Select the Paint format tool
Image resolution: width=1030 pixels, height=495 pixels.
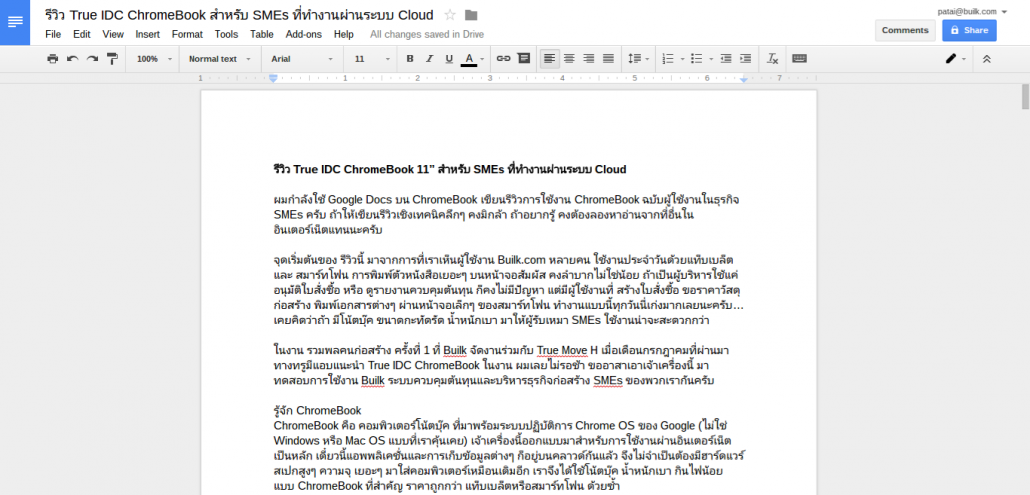click(x=112, y=59)
